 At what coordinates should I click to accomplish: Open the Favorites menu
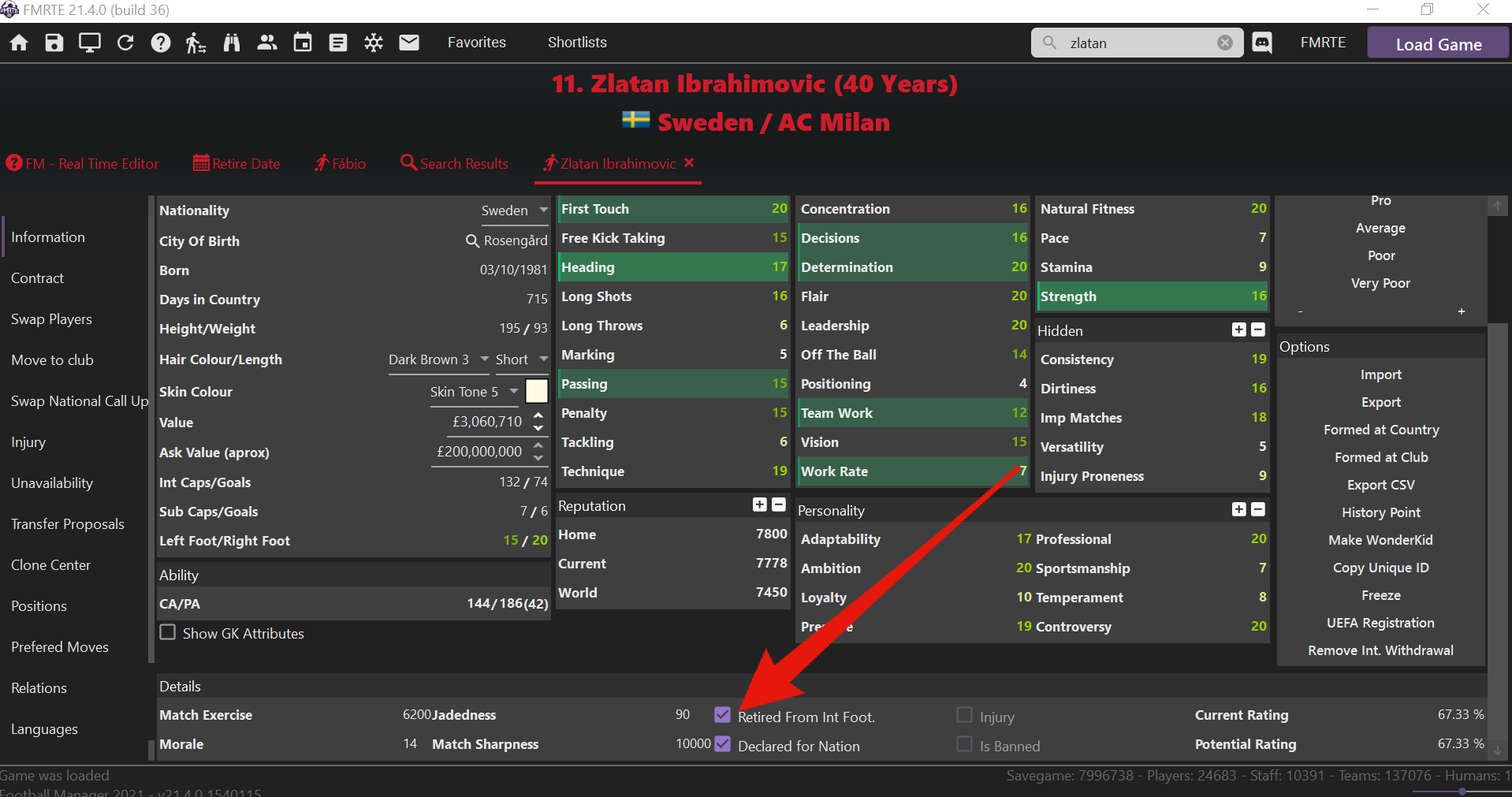[477, 43]
